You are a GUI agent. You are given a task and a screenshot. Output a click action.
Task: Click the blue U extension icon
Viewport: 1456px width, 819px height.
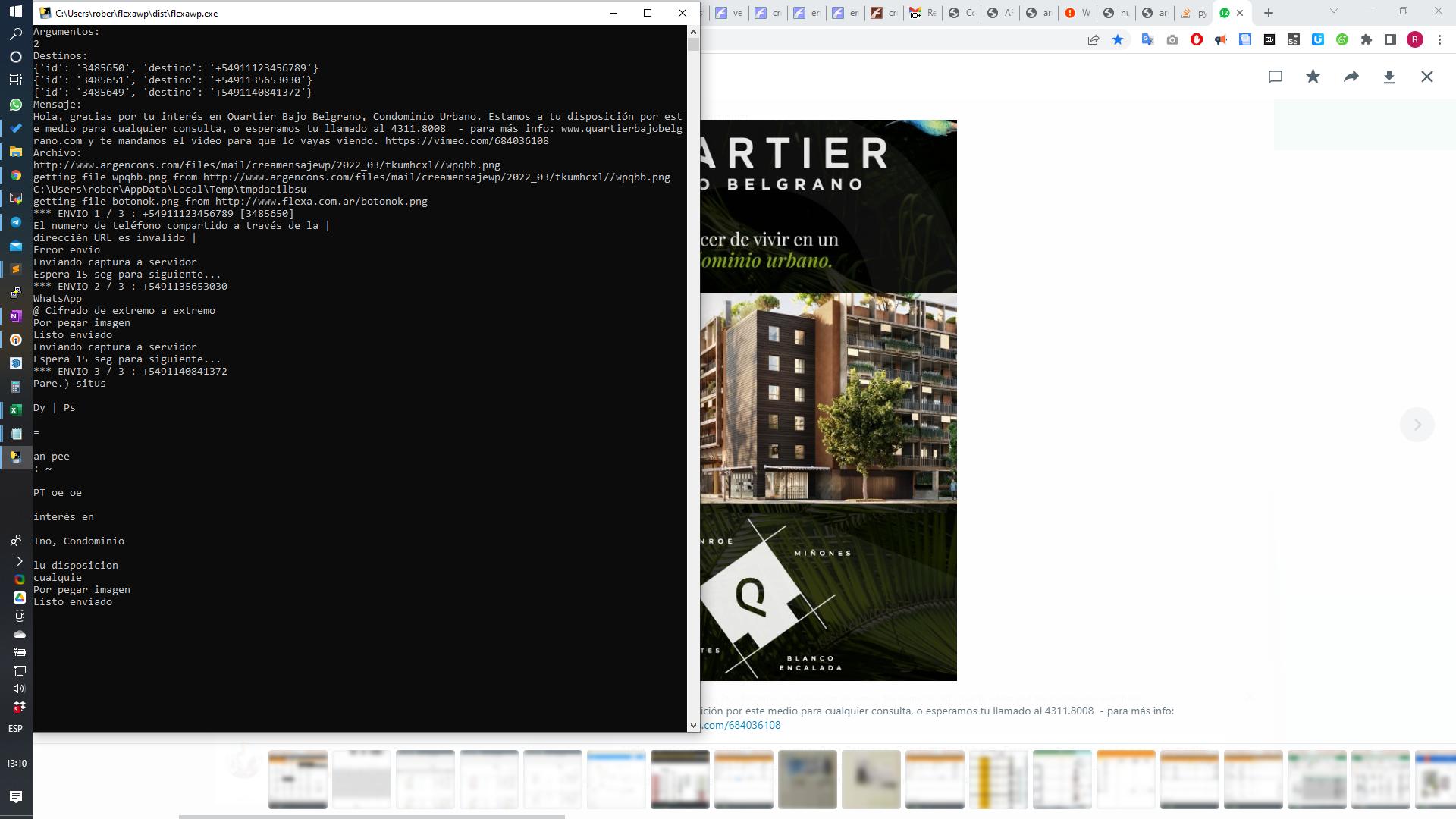pyautogui.click(x=1318, y=40)
